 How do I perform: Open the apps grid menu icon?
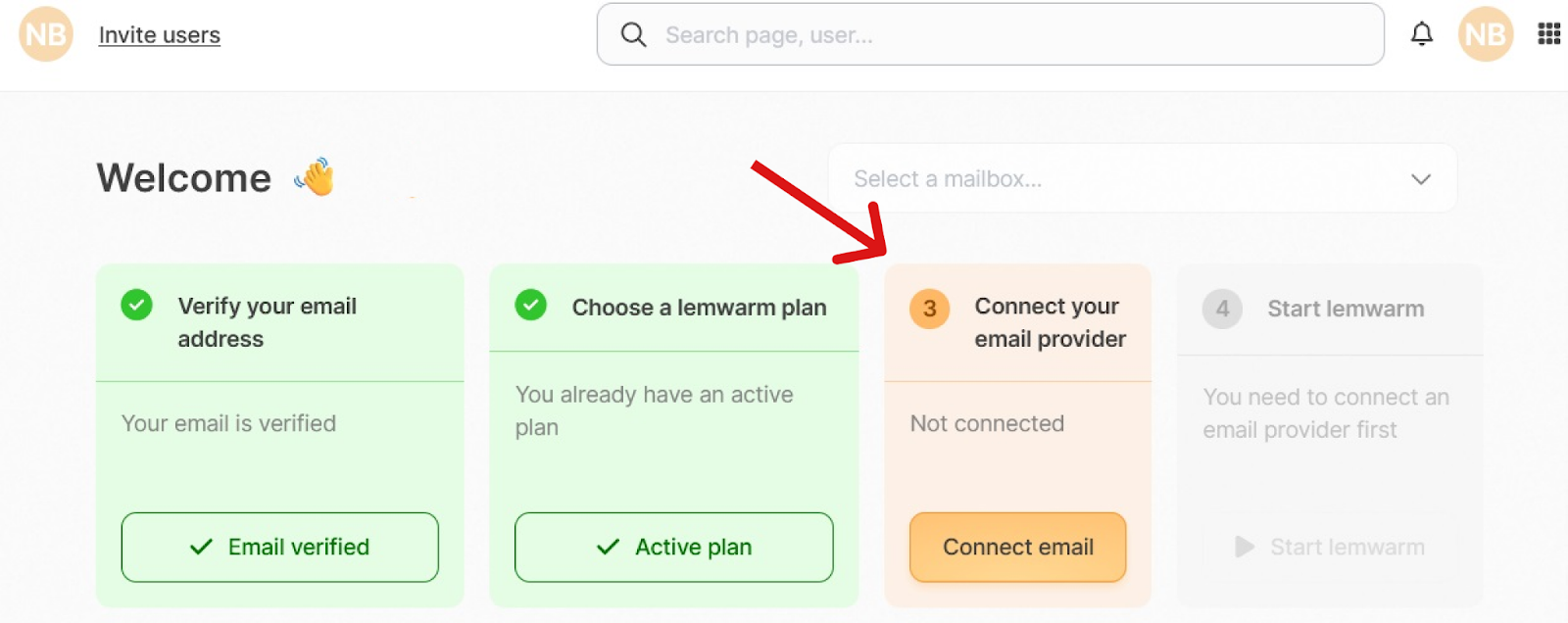point(1549,34)
